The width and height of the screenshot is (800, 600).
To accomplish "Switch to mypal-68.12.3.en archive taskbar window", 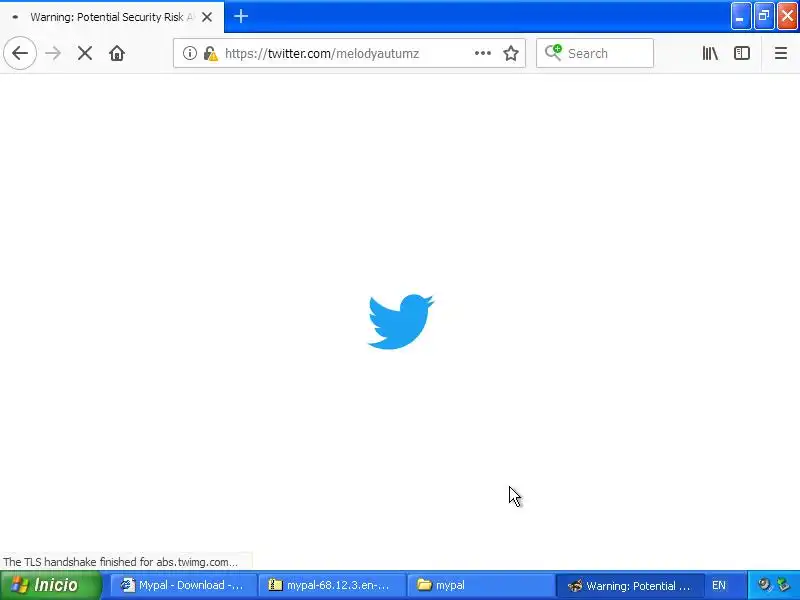I will click(332, 585).
